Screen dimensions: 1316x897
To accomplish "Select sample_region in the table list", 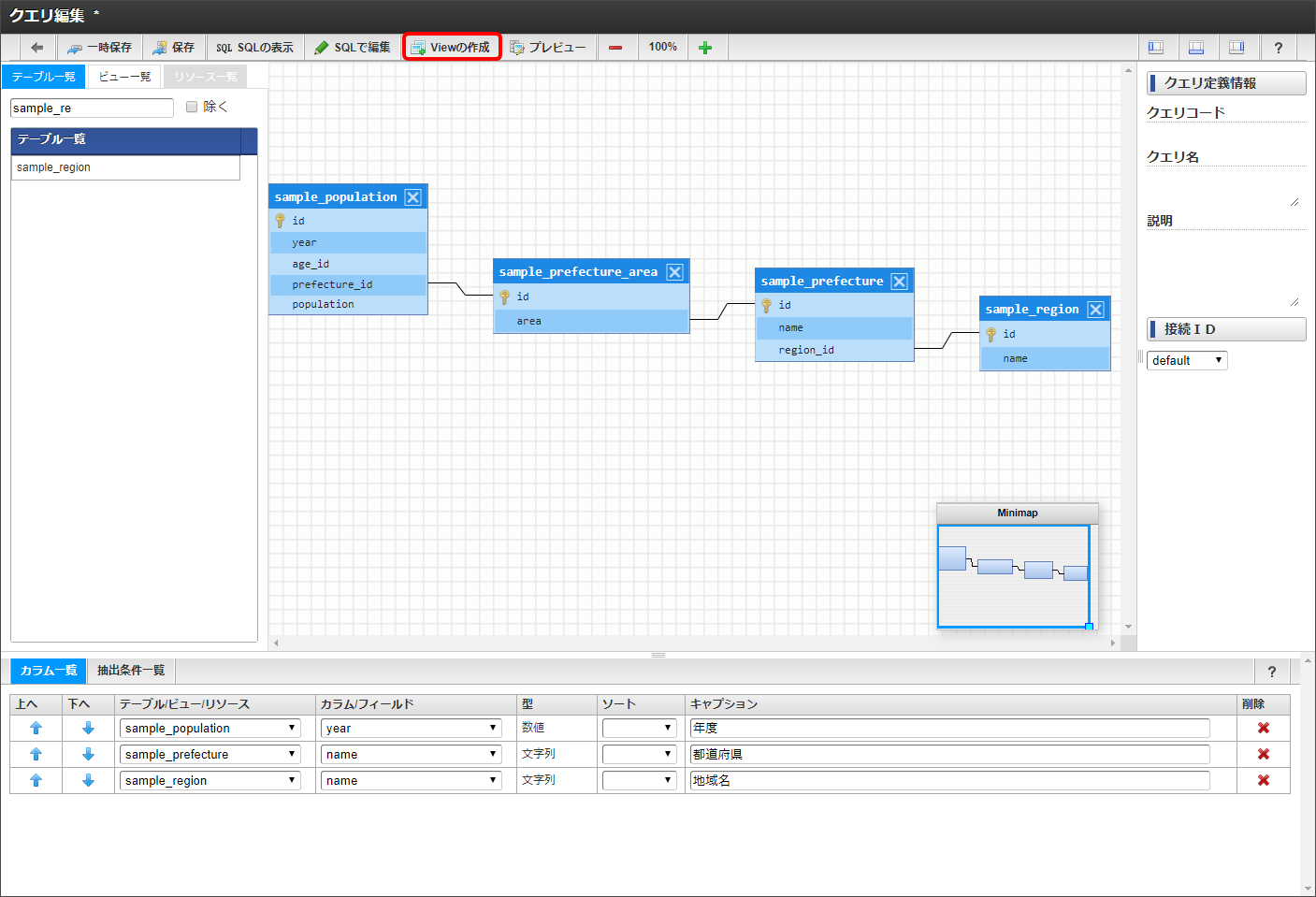I will tap(125, 167).
